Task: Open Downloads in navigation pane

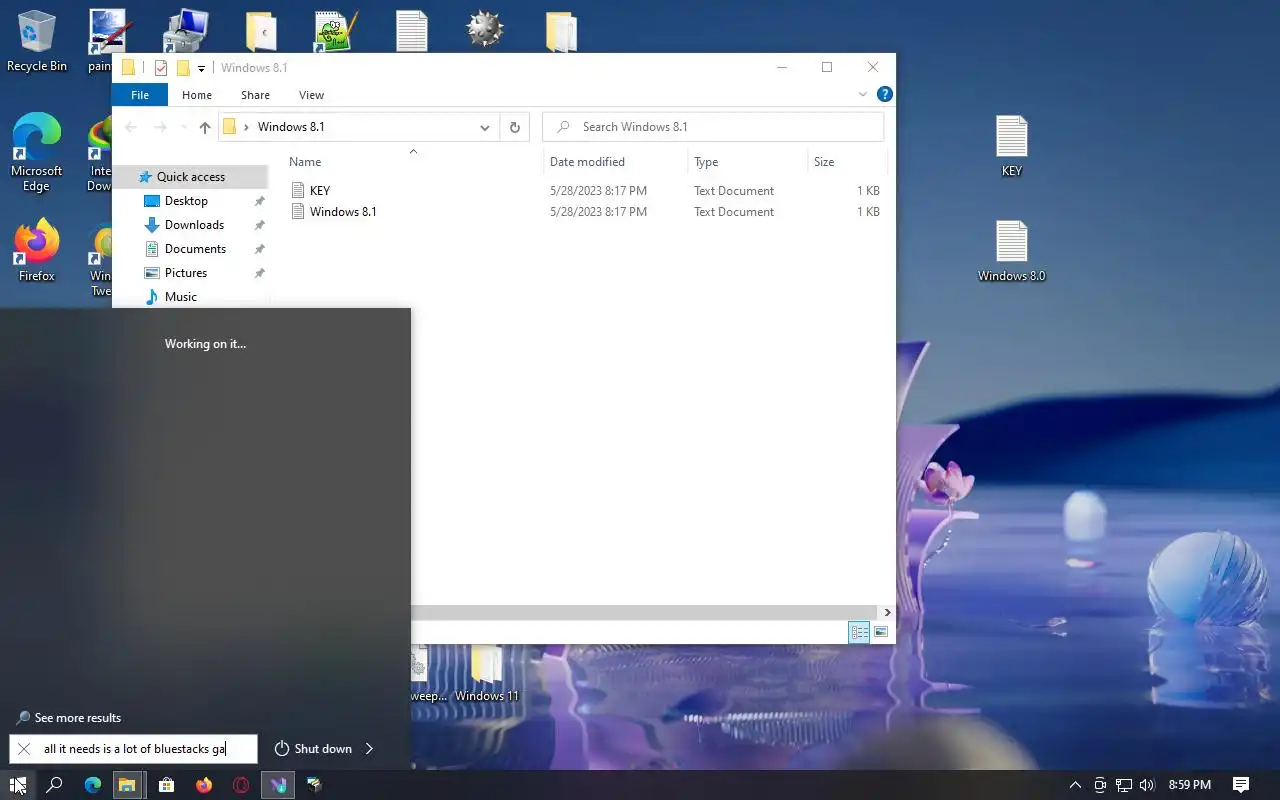Action: (194, 225)
